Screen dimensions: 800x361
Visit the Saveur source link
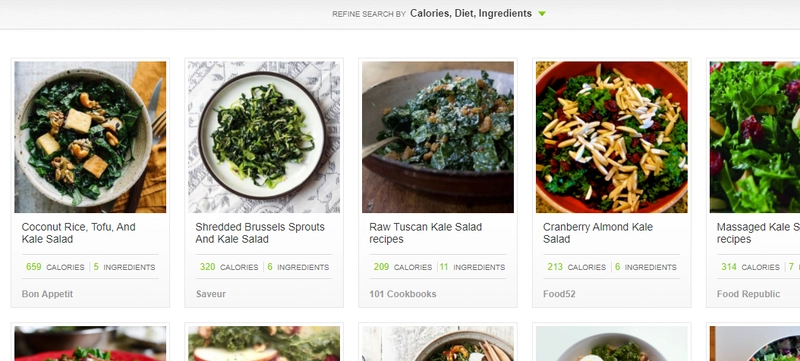click(211, 294)
